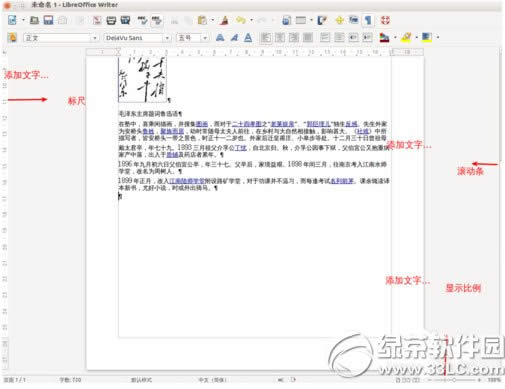Click the word count in the status bar

point(70,380)
